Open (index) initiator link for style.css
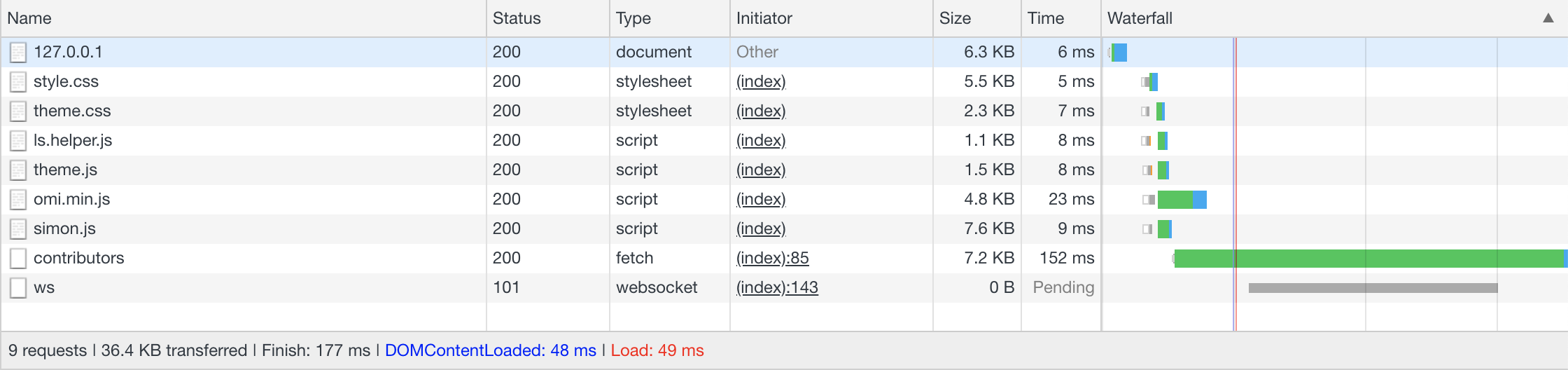 (x=761, y=82)
